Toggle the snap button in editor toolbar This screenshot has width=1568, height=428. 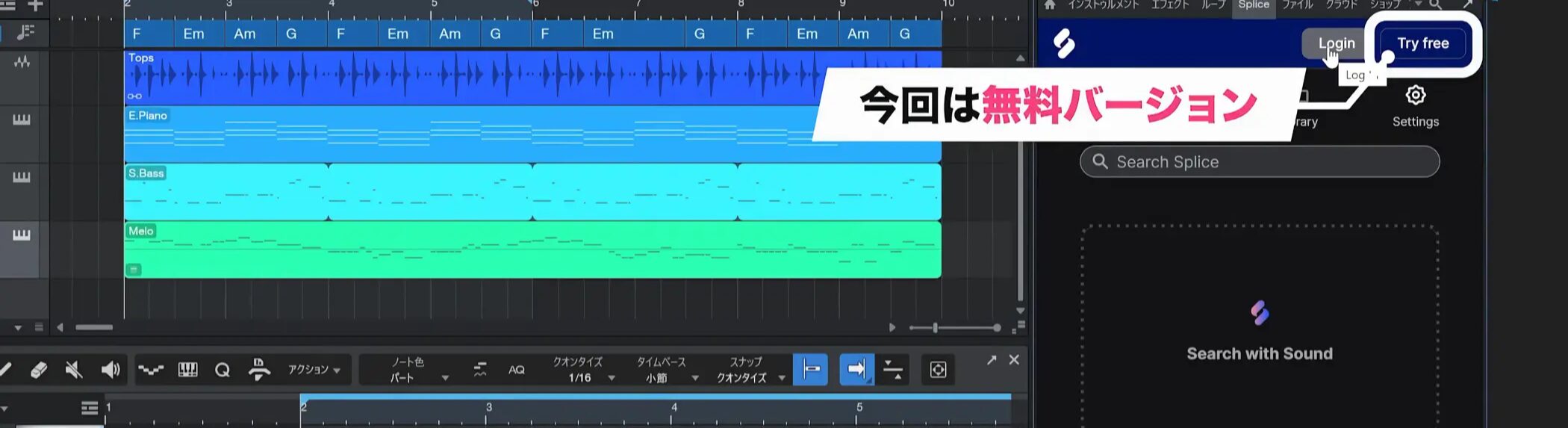[x=810, y=370]
